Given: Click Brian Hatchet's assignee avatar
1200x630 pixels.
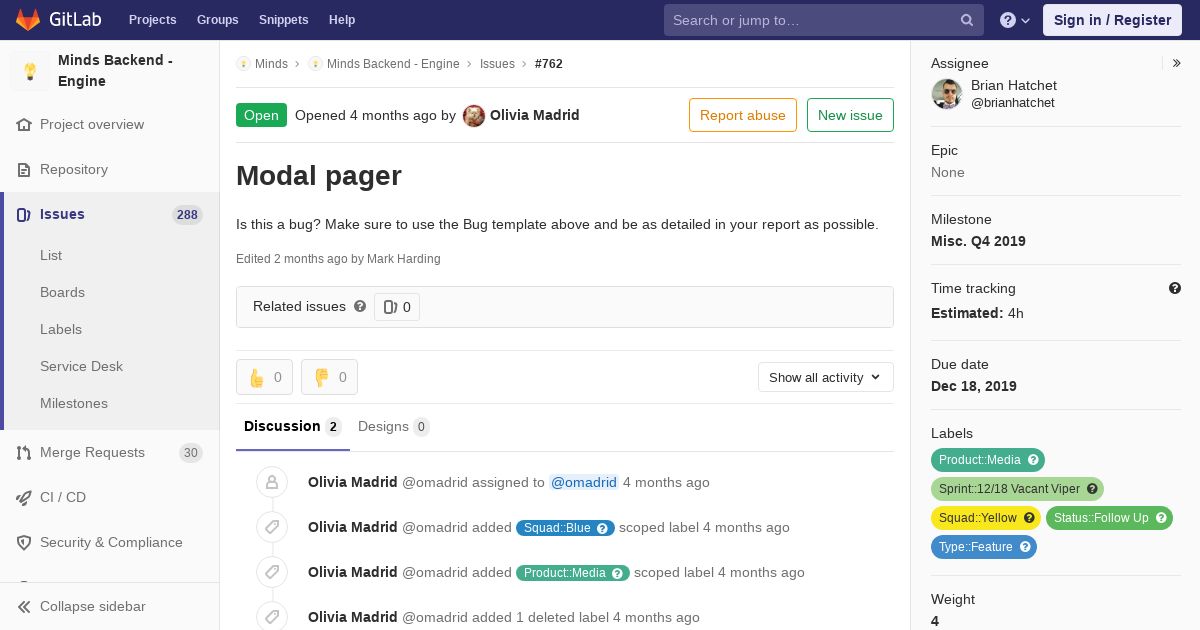Looking at the screenshot, I should (x=946, y=94).
